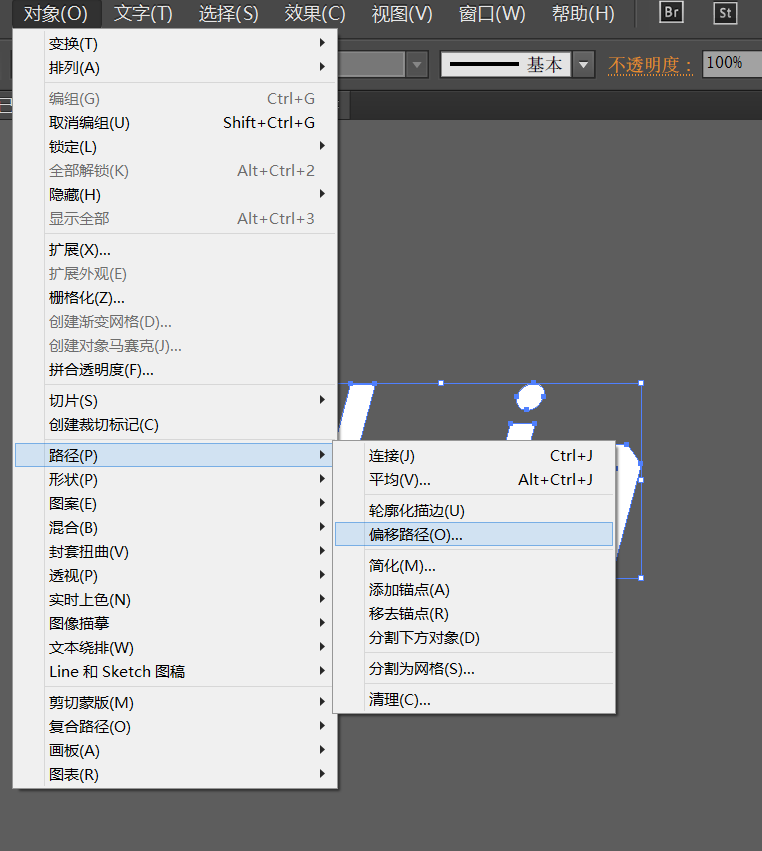Viewport: 762px width, 851px height.
Task: Expand the 图案(E) submenu
Action: pos(176,503)
